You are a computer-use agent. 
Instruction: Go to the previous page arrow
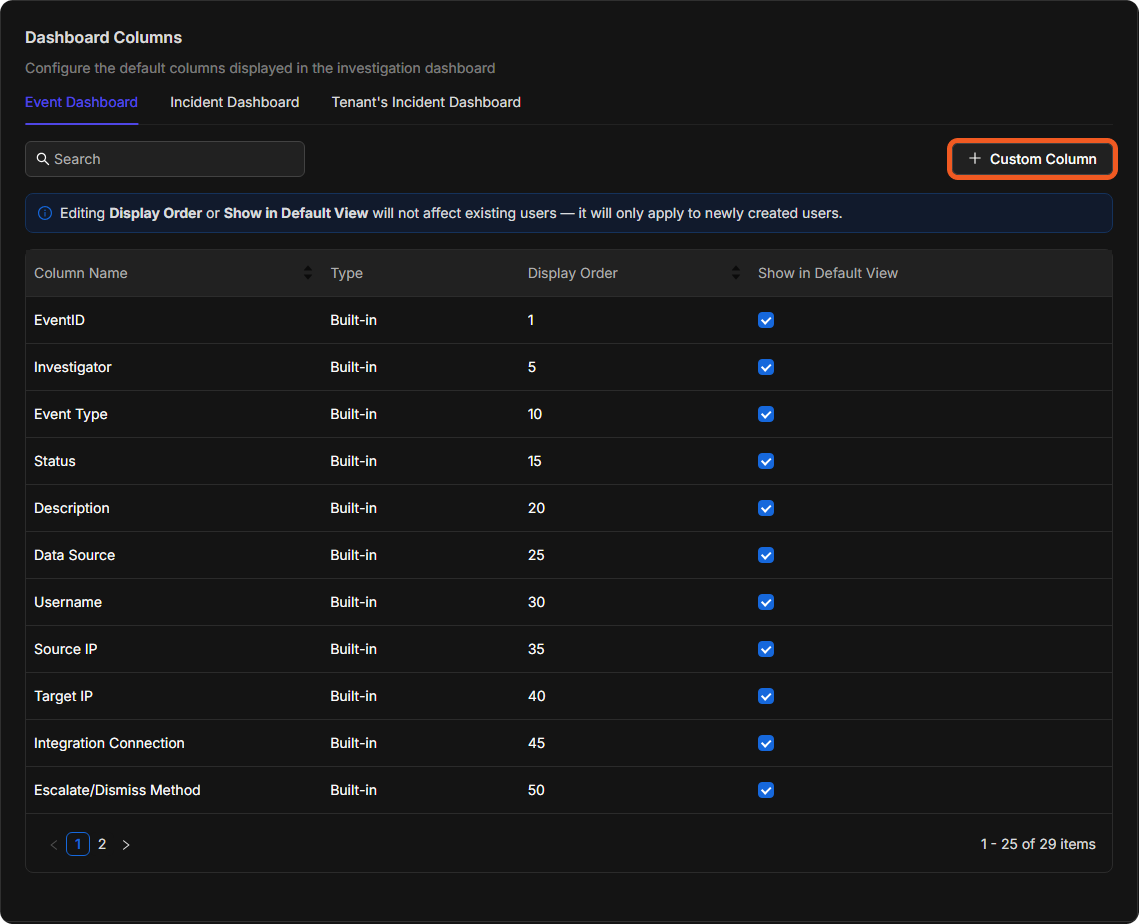coord(54,844)
